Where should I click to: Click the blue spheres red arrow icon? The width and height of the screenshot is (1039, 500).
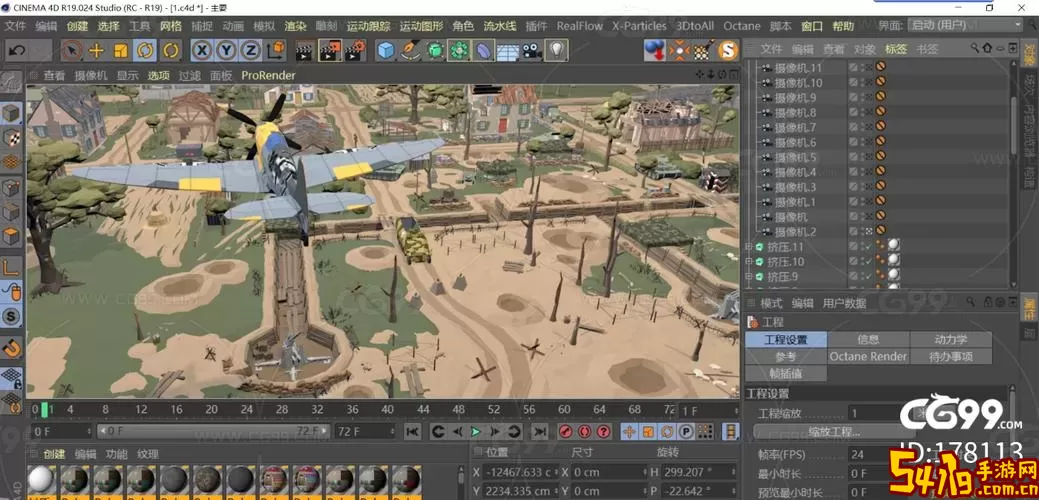pyautogui.click(x=655, y=50)
